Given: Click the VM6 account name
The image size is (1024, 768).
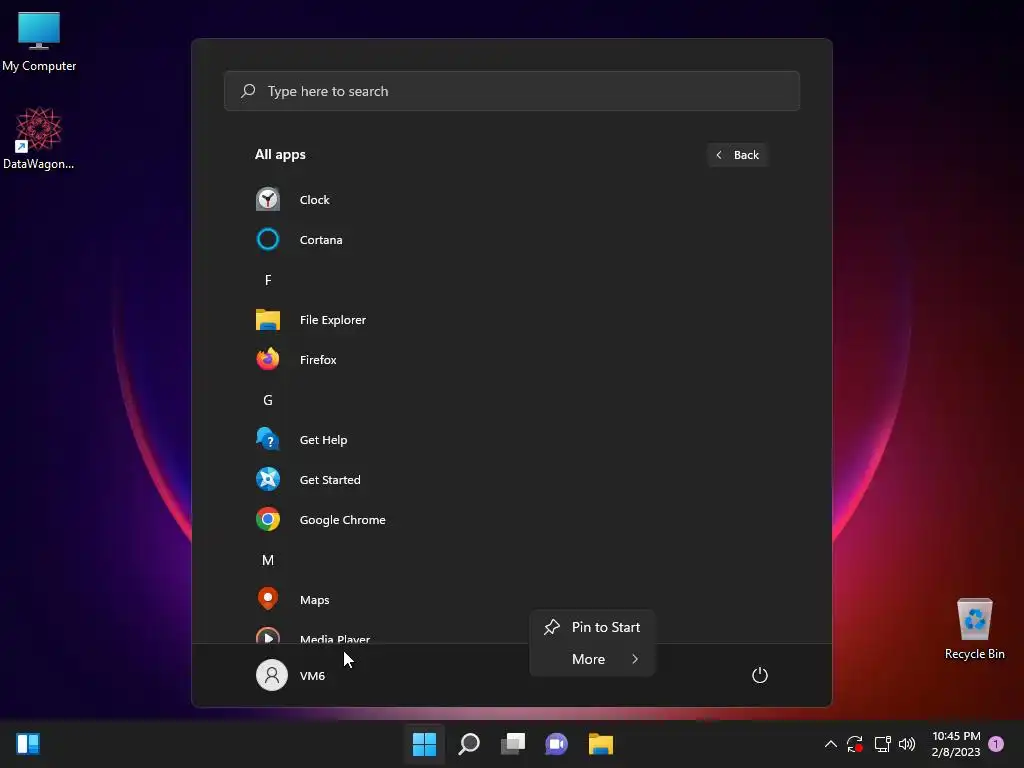Looking at the screenshot, I should (x=312, y=676).
